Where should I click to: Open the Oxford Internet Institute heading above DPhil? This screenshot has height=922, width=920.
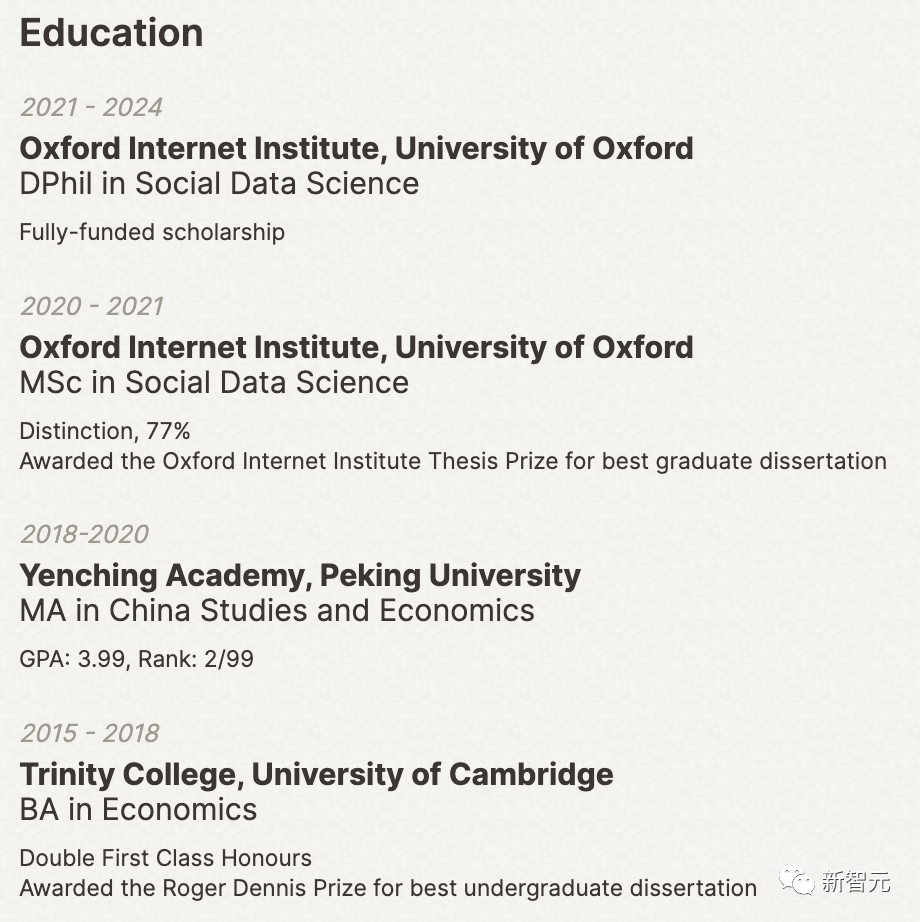point(356,148)
